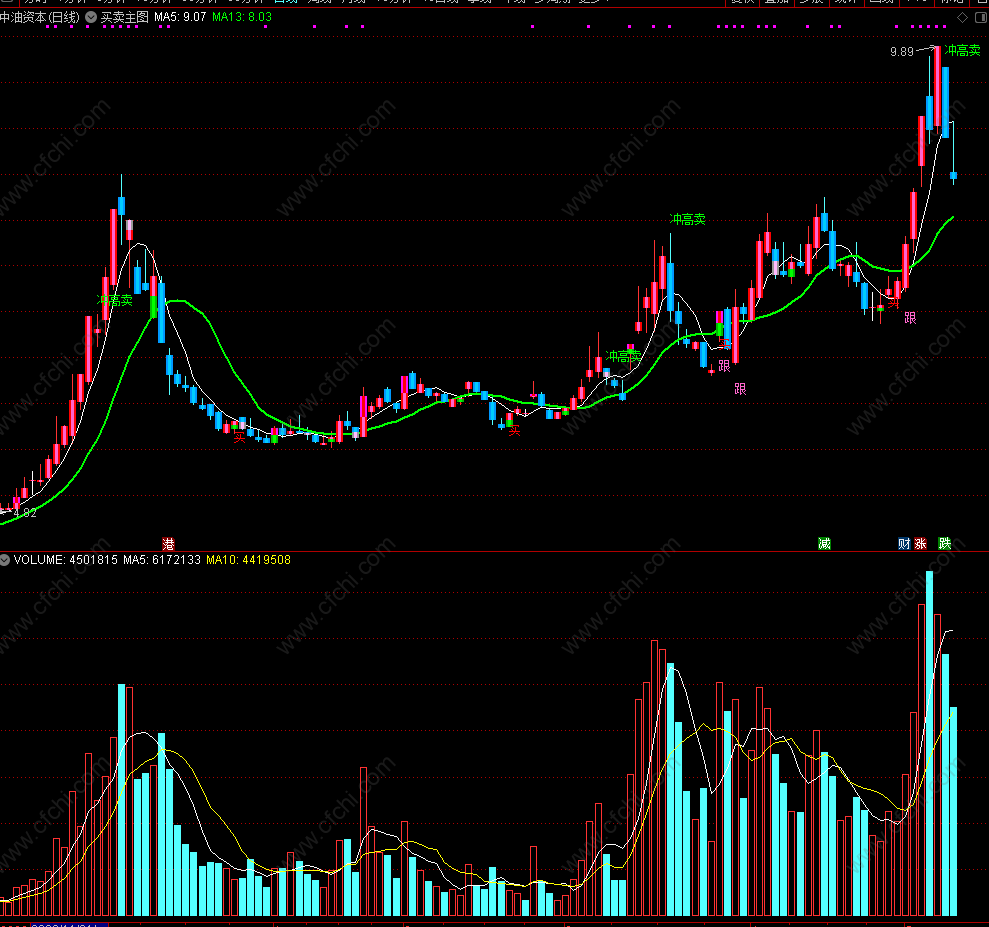The image size is (989, 927).
Task: Open the red 港 event marker
Action: pyautogui.click(x=168, y=544)
